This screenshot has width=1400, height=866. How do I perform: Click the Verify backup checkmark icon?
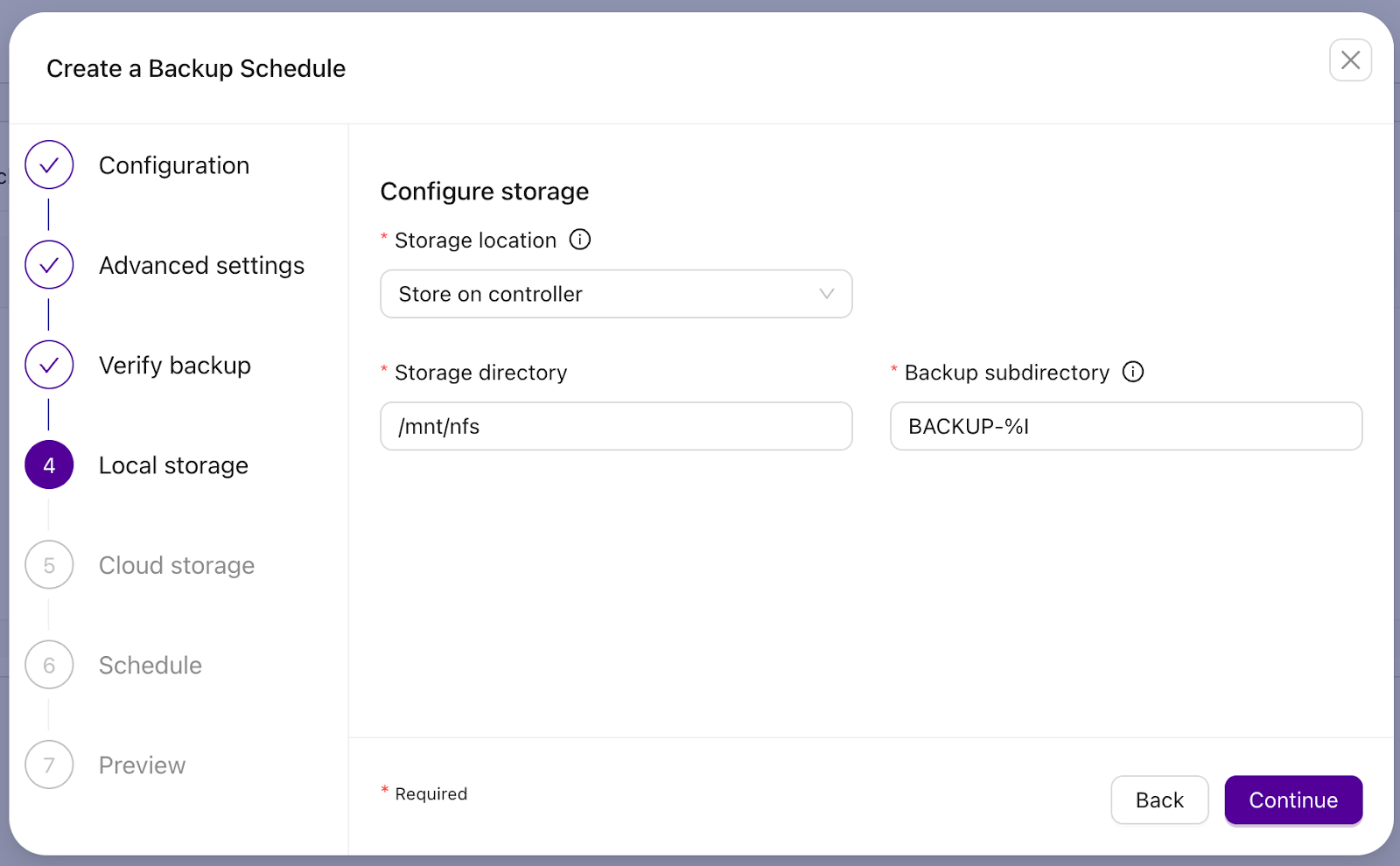coord(49,365)
